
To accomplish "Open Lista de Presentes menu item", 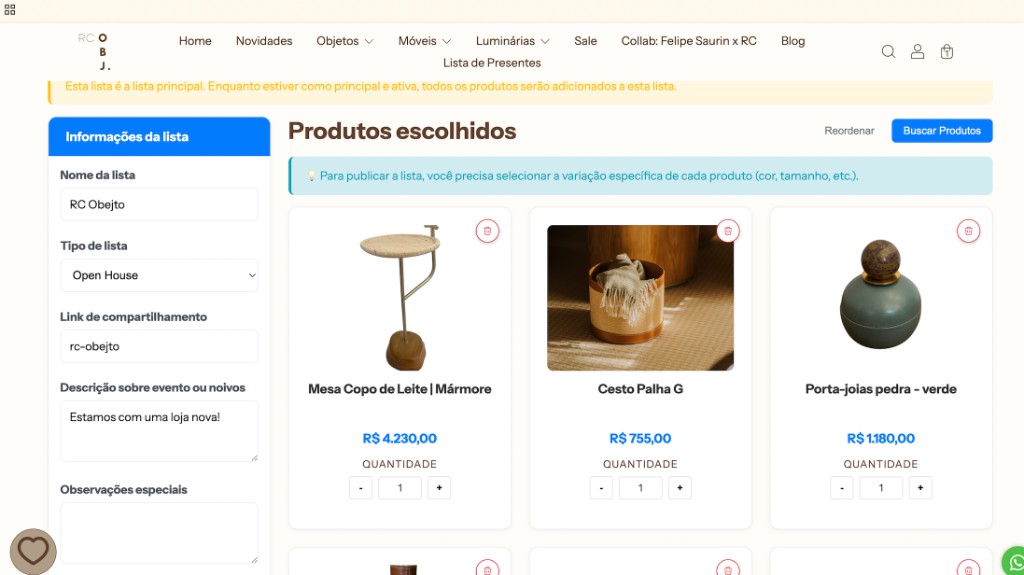I will [492, 63].
